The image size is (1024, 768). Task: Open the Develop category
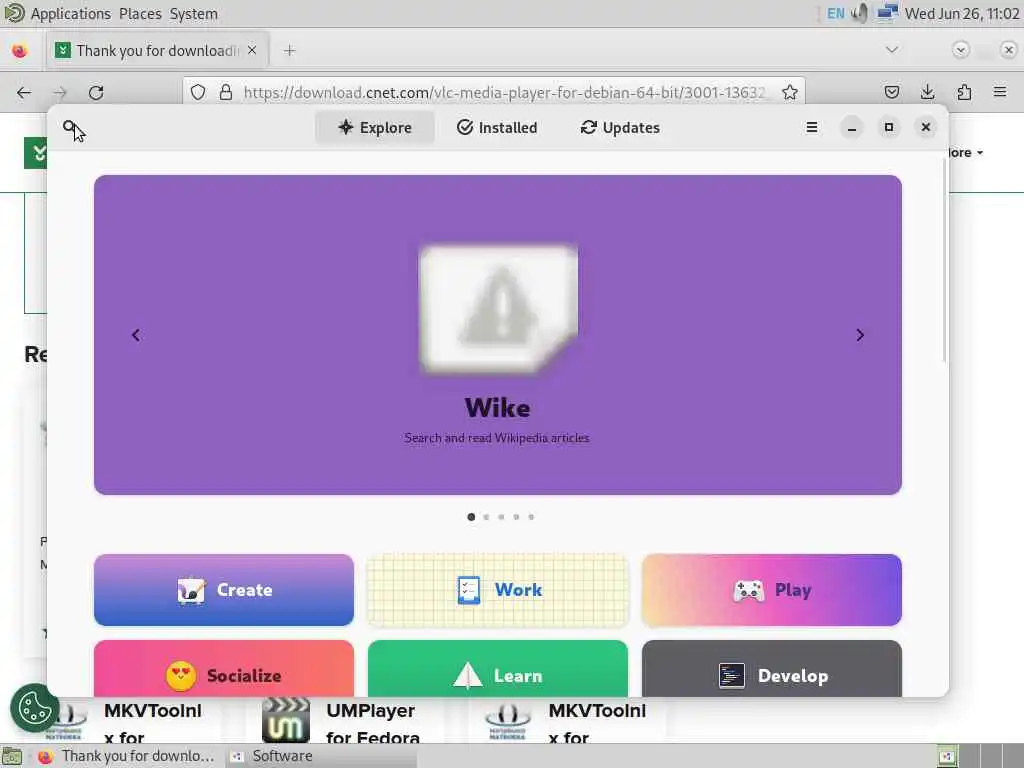click(772, 669)
